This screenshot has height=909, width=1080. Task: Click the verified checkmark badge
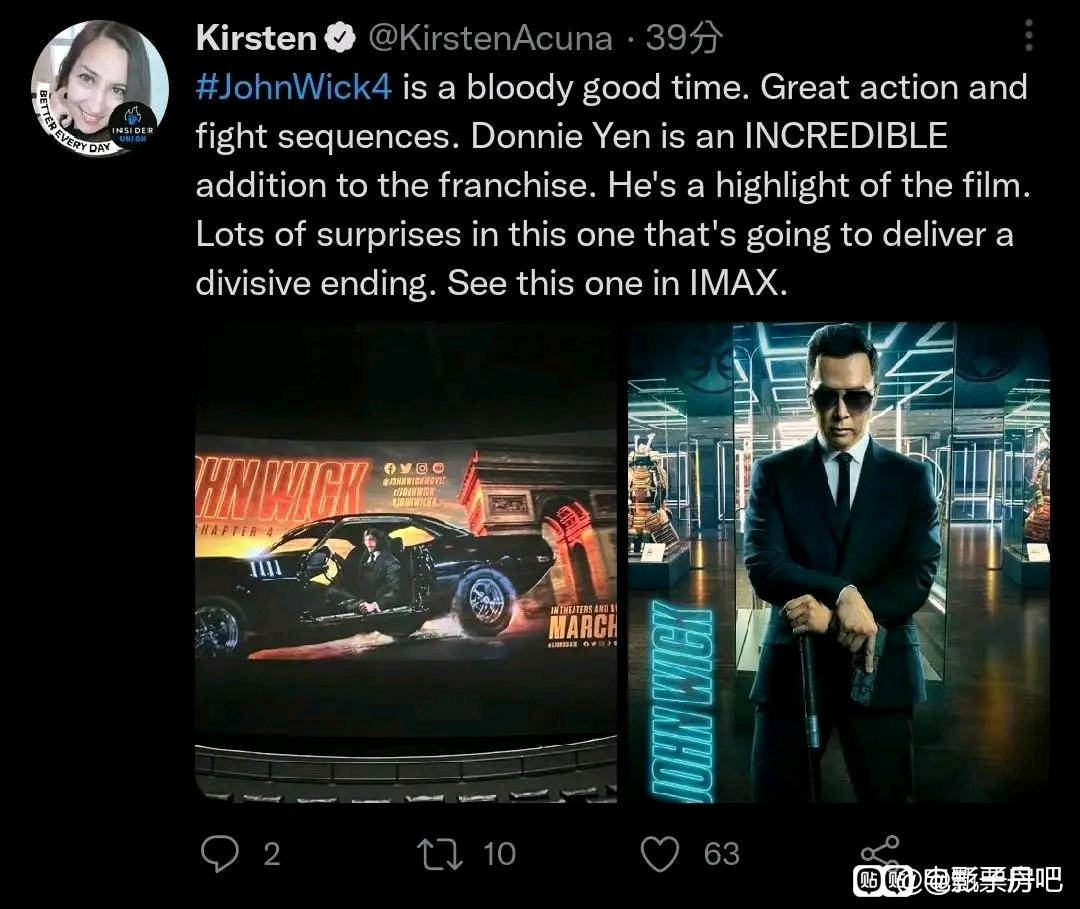pos(340,37)
